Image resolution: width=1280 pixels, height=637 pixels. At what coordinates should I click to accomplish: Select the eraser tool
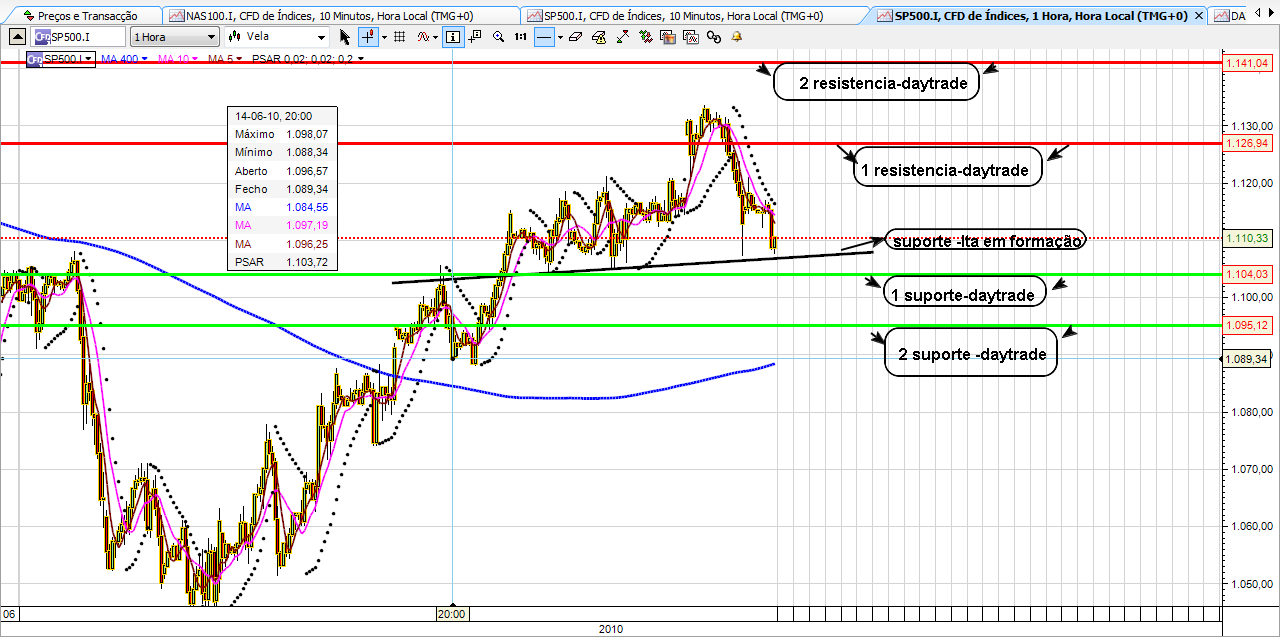point(575,36)
